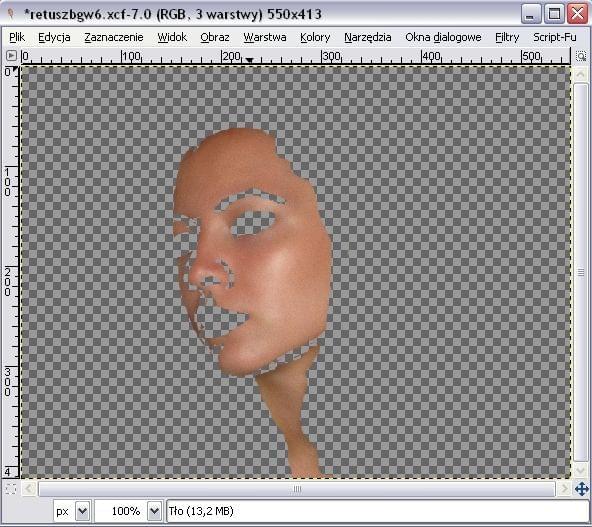Open the px unit dropdown
592x527 pixels.
click(82, 512)
